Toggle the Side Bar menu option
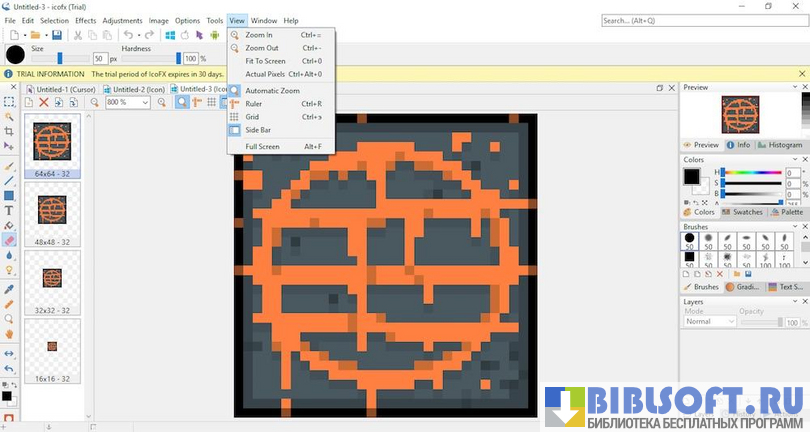Image resolution: width=810 pixels, height=432 pixels. point(258,130)
